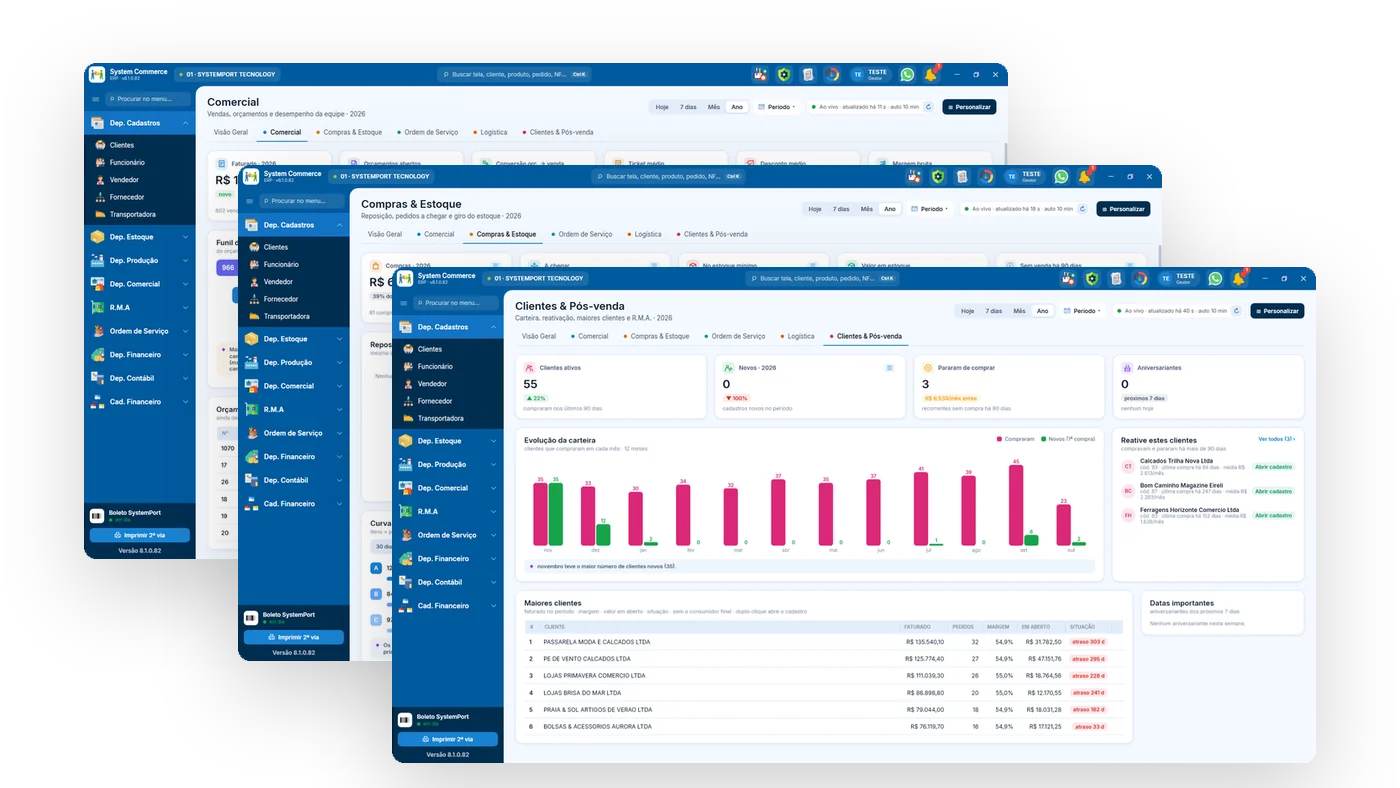Click 'Procurar no menu...' field in the Comercial window
The image size is (1400, 788).
(x=147, y=99)
